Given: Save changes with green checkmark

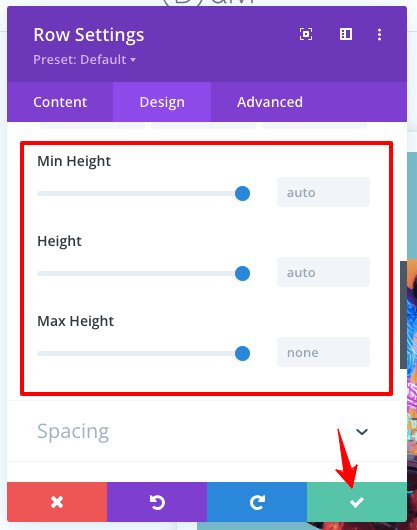Looking at the screenshot, I should 357,502.
